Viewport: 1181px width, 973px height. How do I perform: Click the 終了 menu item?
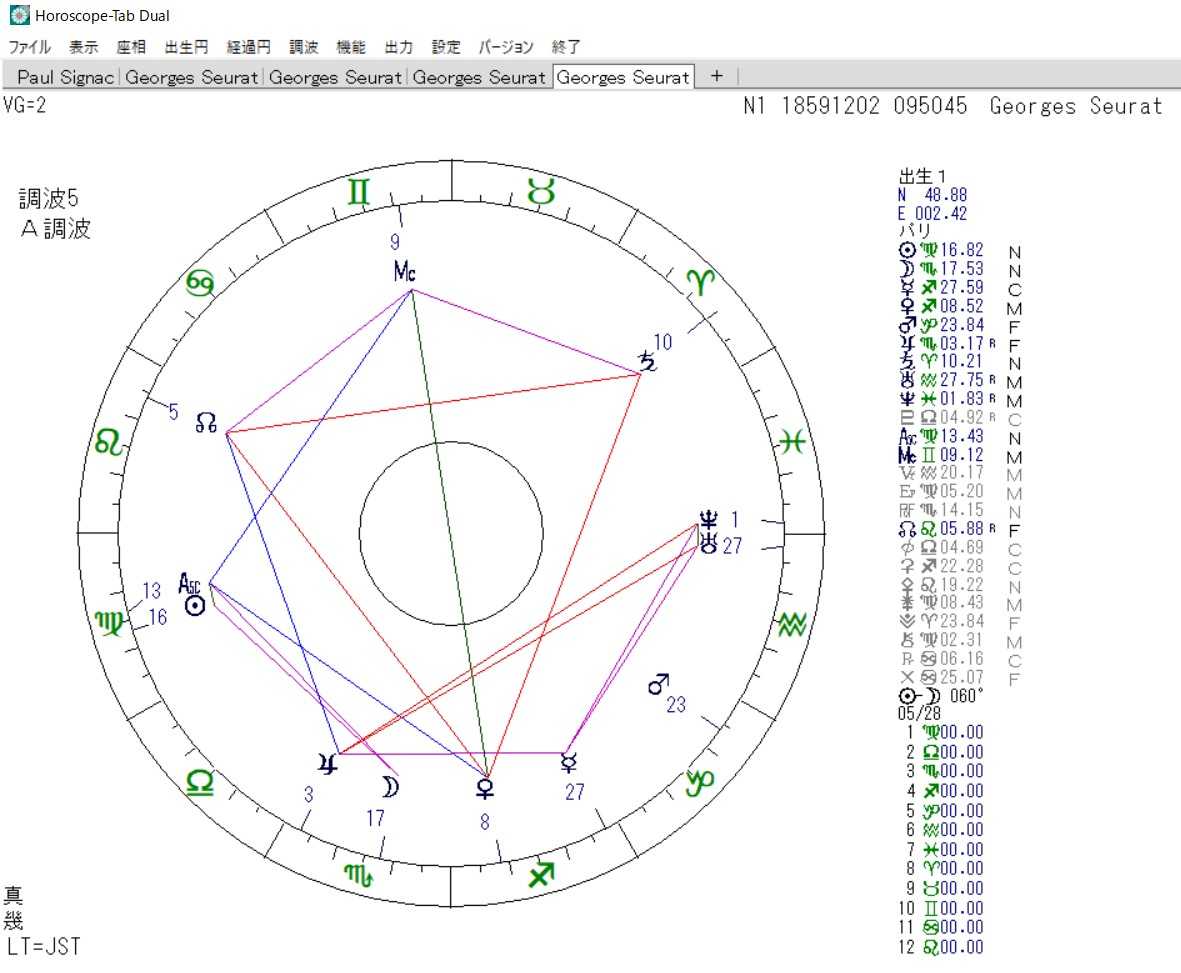566,47
